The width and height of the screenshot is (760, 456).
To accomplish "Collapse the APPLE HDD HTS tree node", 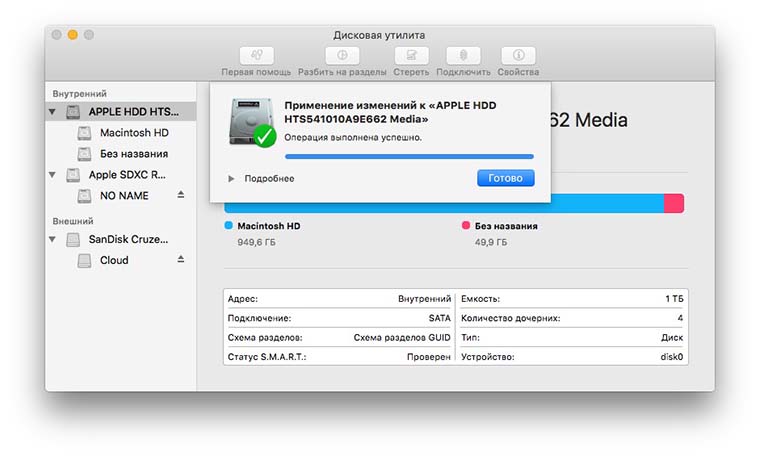I will coord(52,112).
